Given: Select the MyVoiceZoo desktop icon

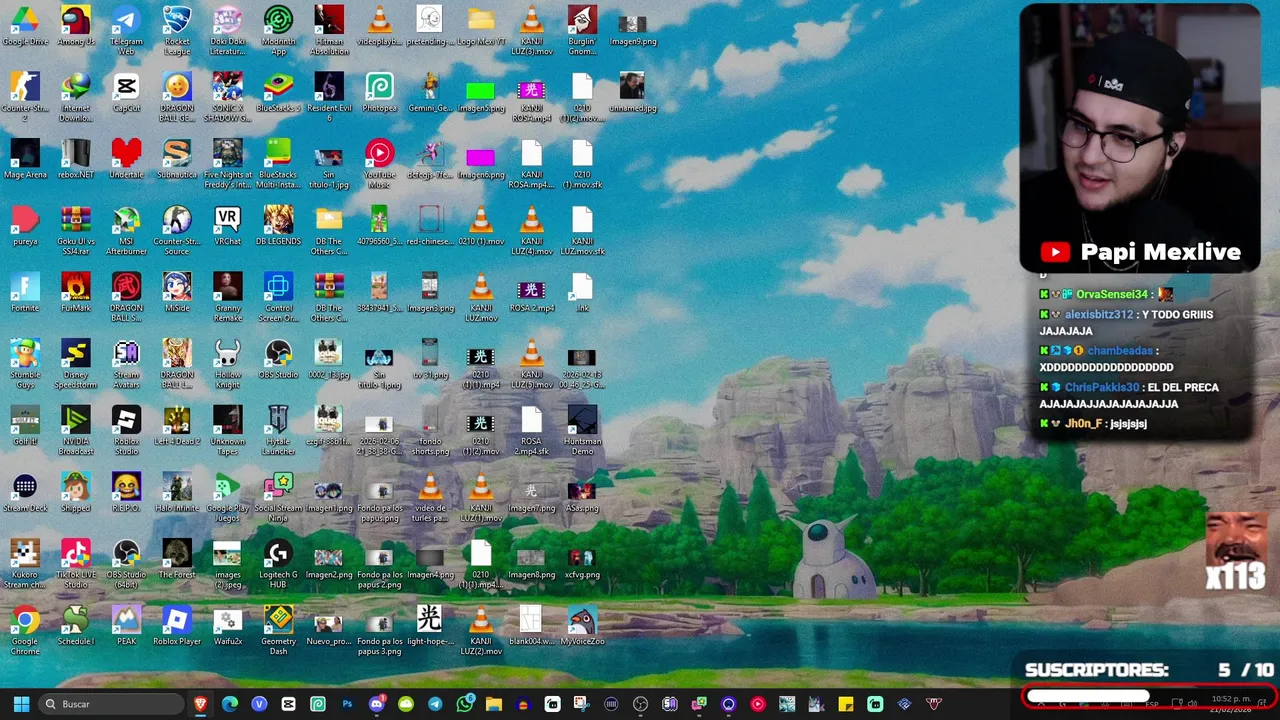Looking at the screenshot, I should [582, 627].
